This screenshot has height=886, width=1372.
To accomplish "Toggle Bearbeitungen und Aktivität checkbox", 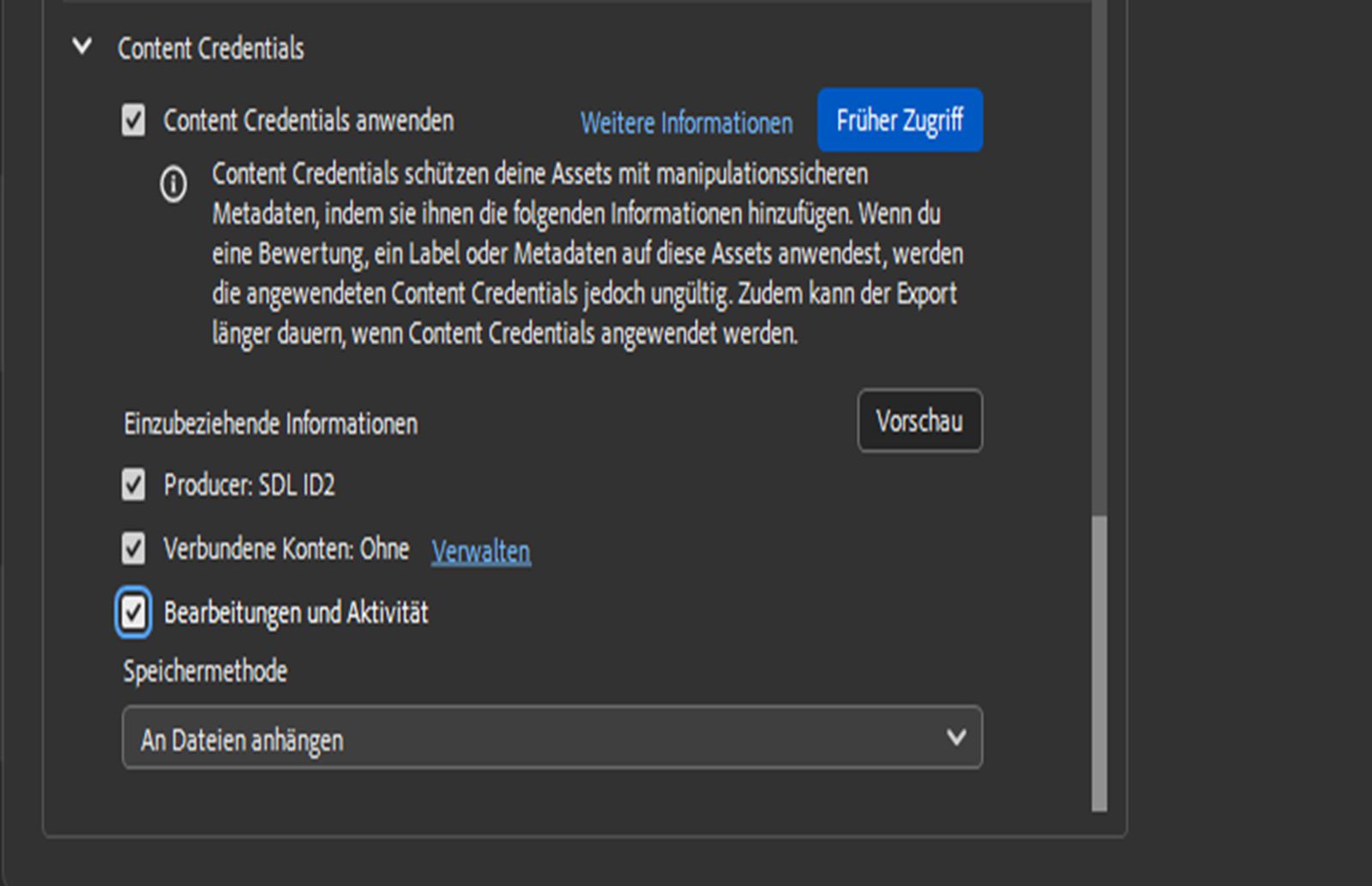I will click(x=134, y=612).
